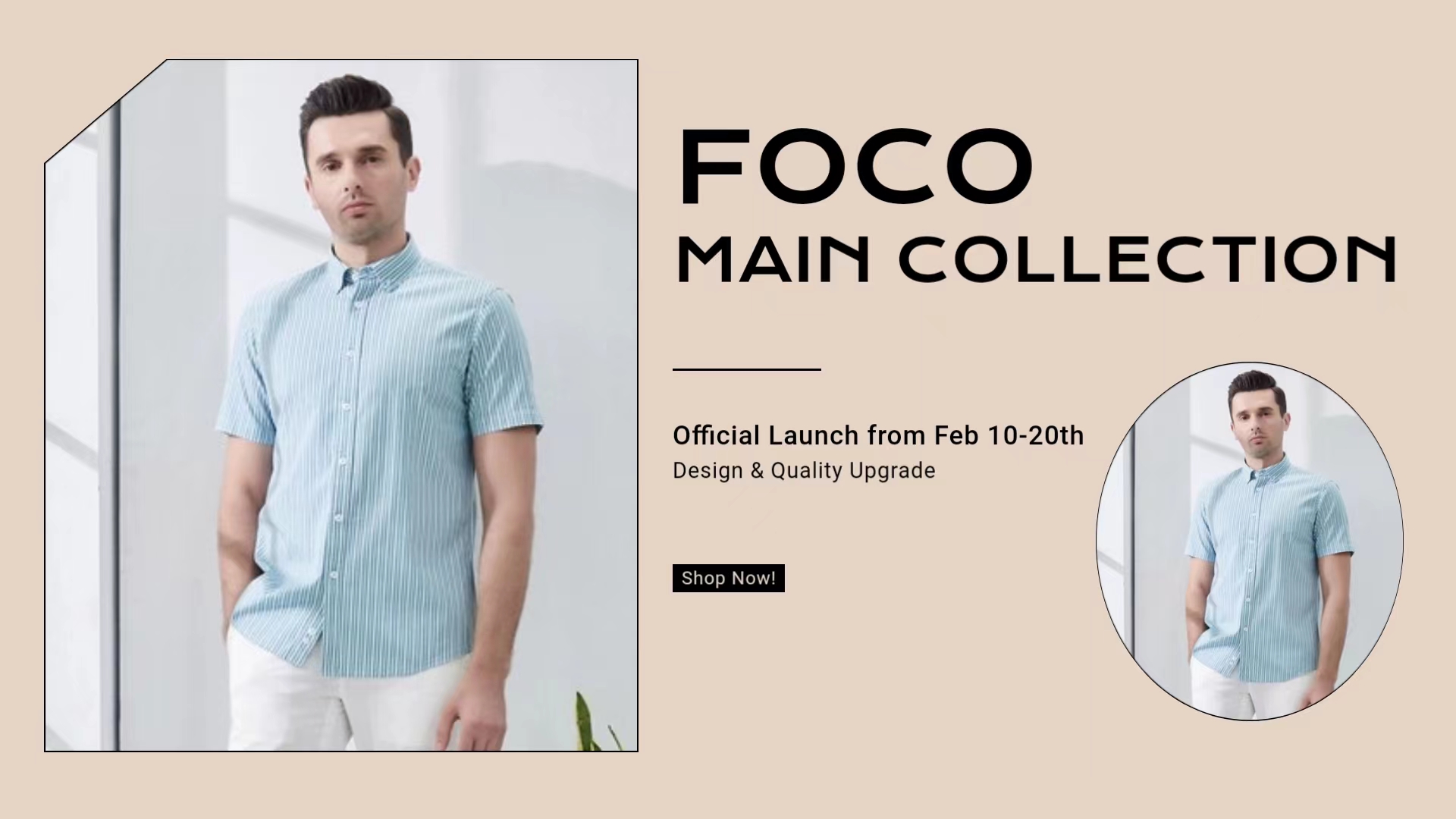Click the Design & Quality Upgrade subtitle

click(804, 470)
